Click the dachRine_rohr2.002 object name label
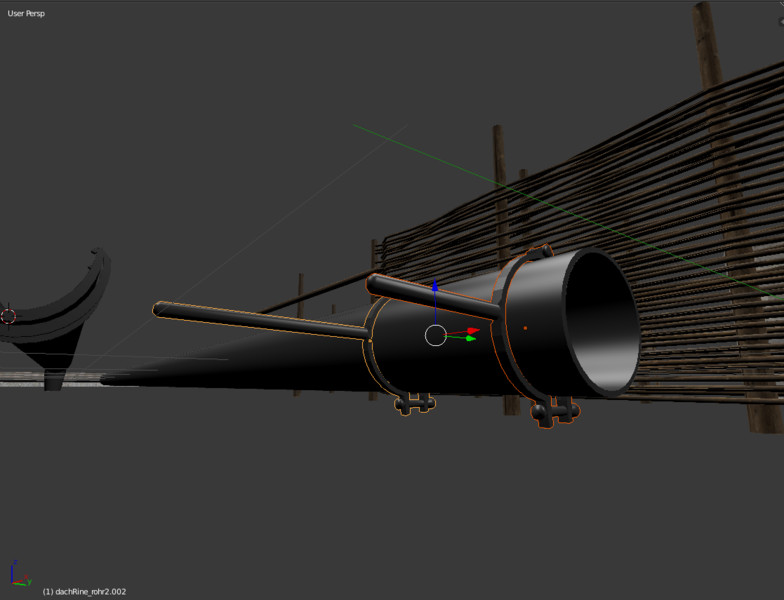This screenshot has height=600, width=784. coord(84,592)
